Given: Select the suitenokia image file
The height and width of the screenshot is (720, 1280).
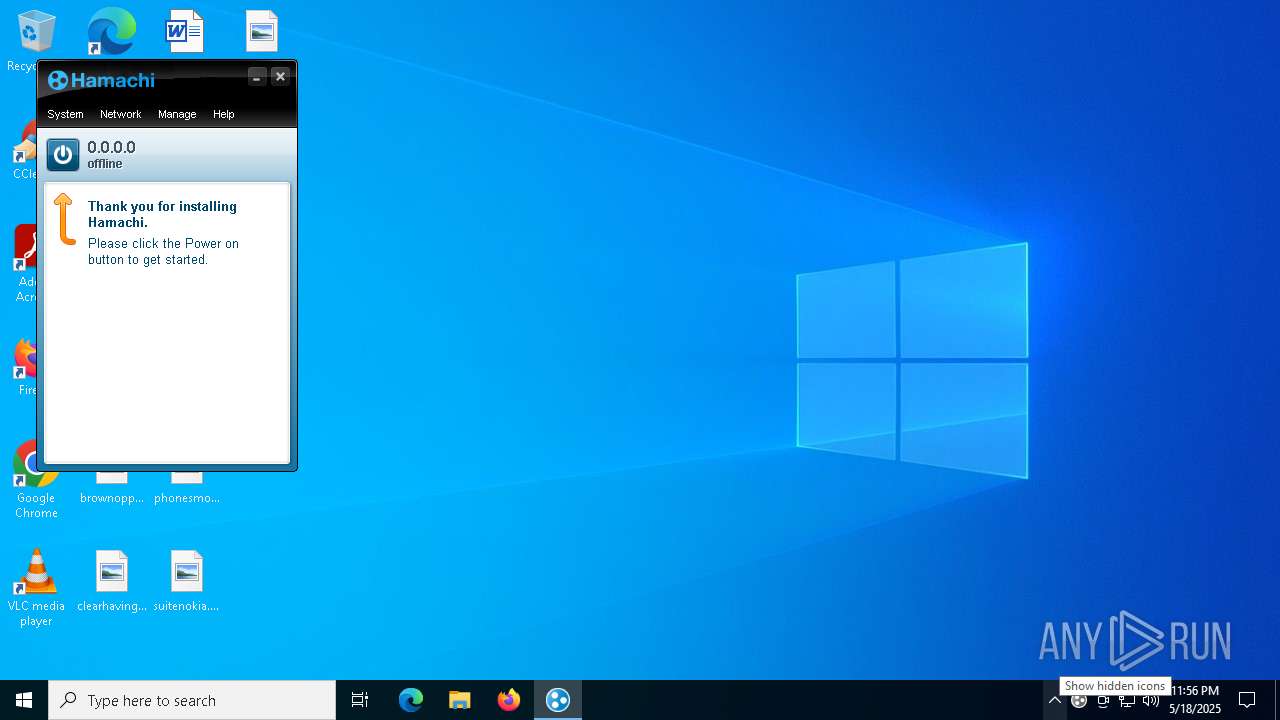Looking at the screenshot, I should point(186,581).
